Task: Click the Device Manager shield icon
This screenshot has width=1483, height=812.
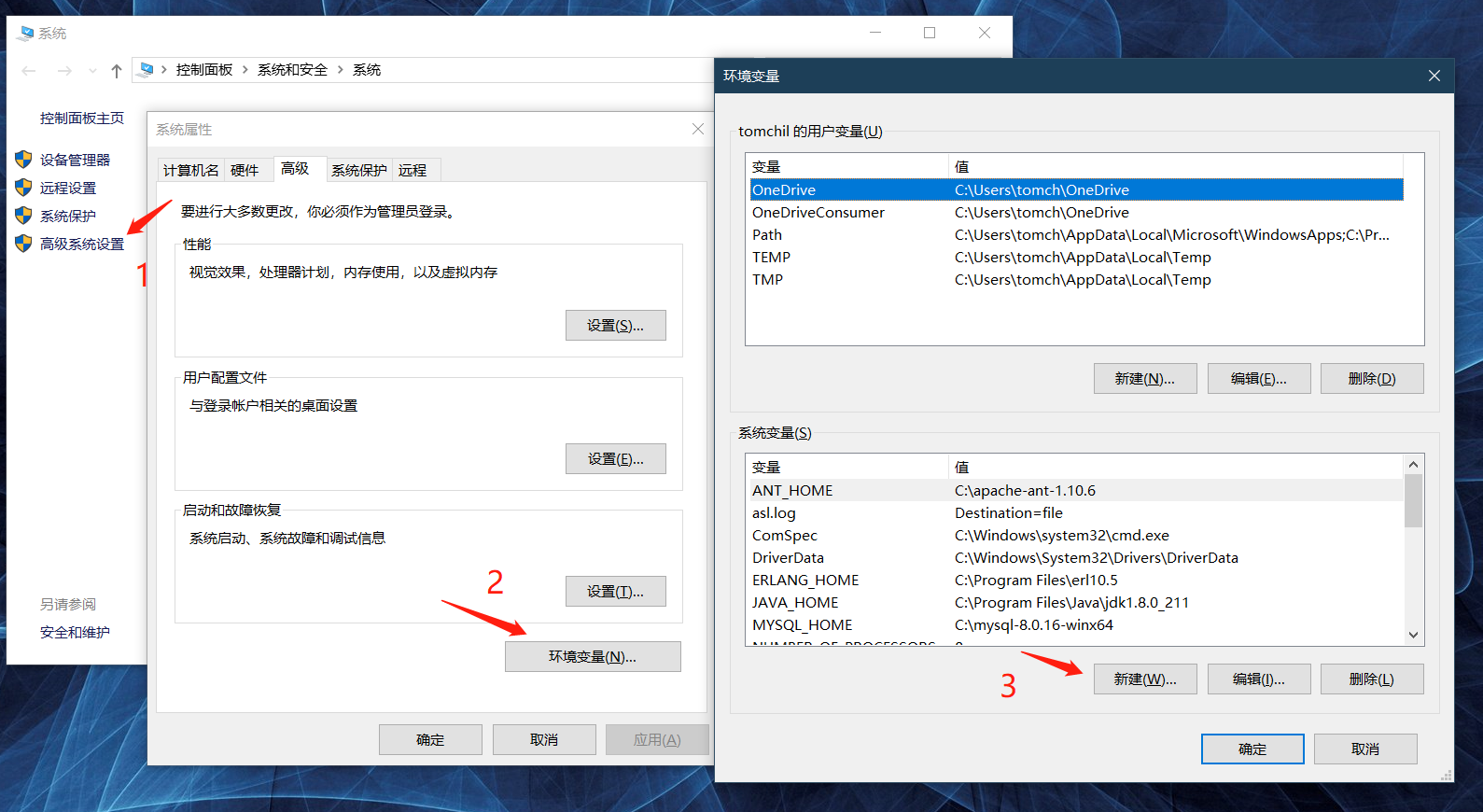Action: click(x=23, y=160)
